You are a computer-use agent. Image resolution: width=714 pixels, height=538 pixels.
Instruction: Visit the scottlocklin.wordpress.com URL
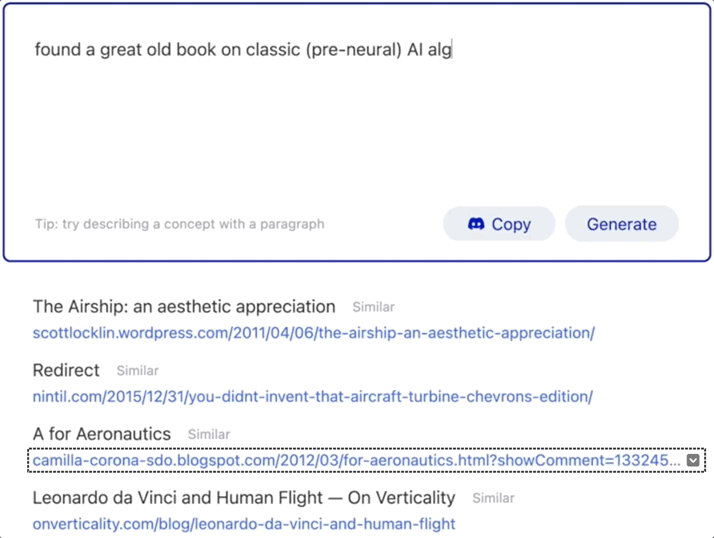point(313,333)
